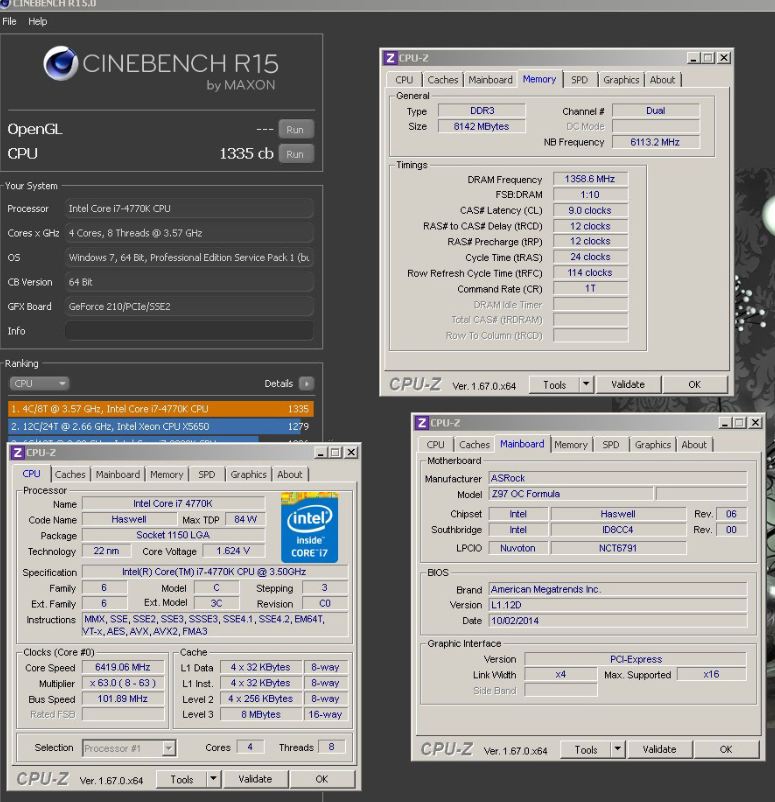Switch to Memory tab in Mainboard CPU-Z window
The image size is (775, 802).
click(571, 444)
